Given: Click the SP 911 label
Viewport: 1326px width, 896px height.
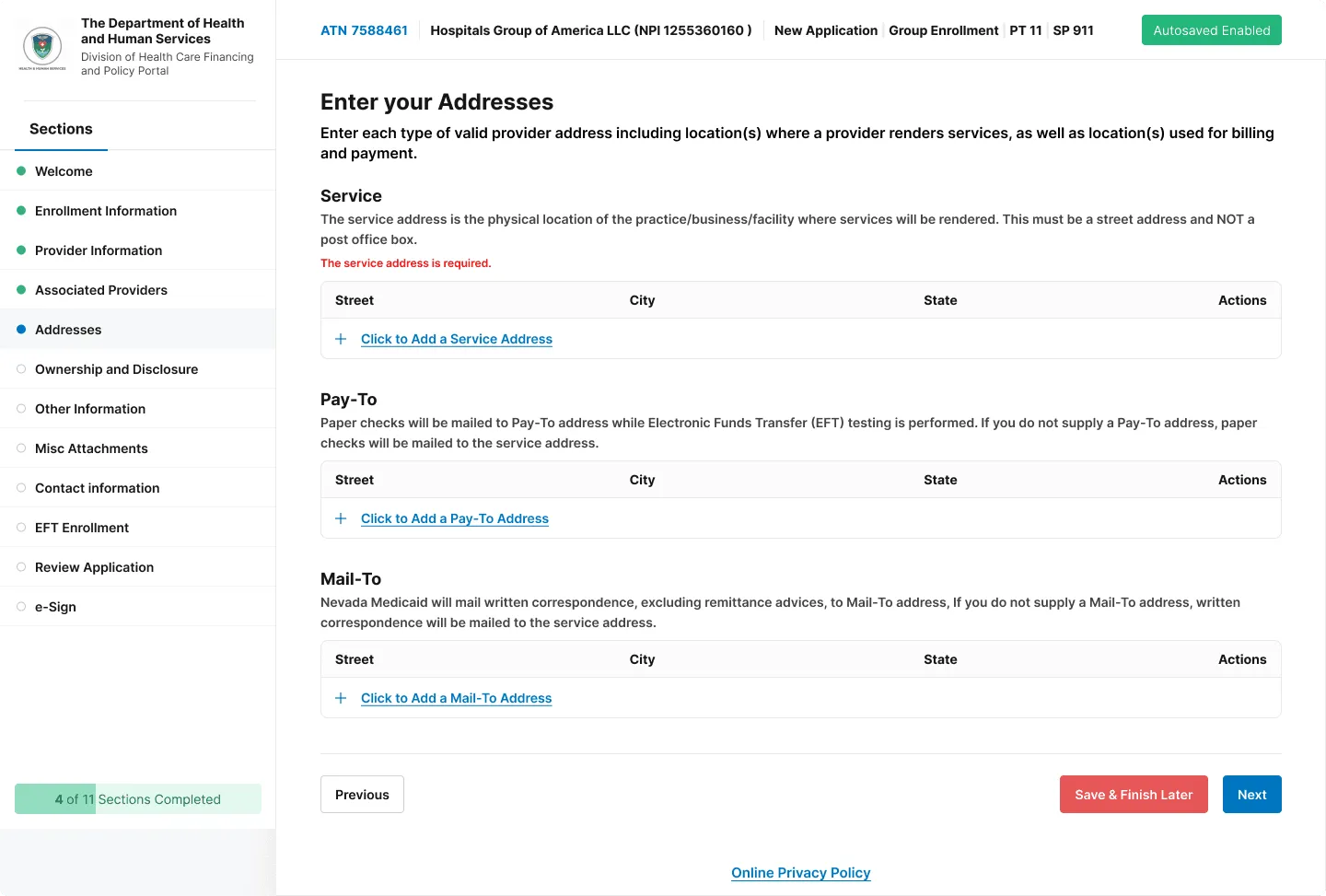Looking at the screenshot, I should point(1074,30).
